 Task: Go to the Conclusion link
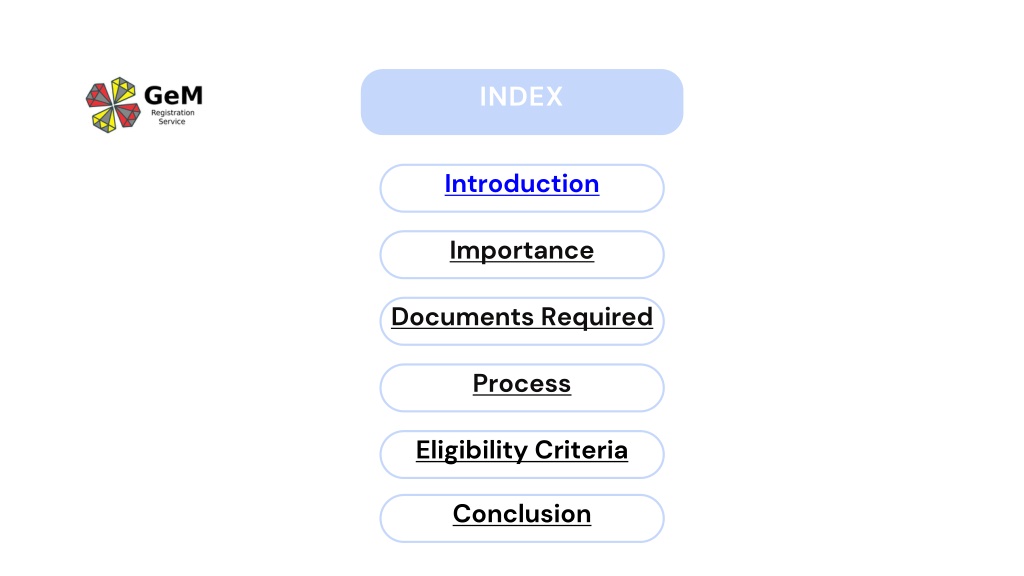coord(522,514)
